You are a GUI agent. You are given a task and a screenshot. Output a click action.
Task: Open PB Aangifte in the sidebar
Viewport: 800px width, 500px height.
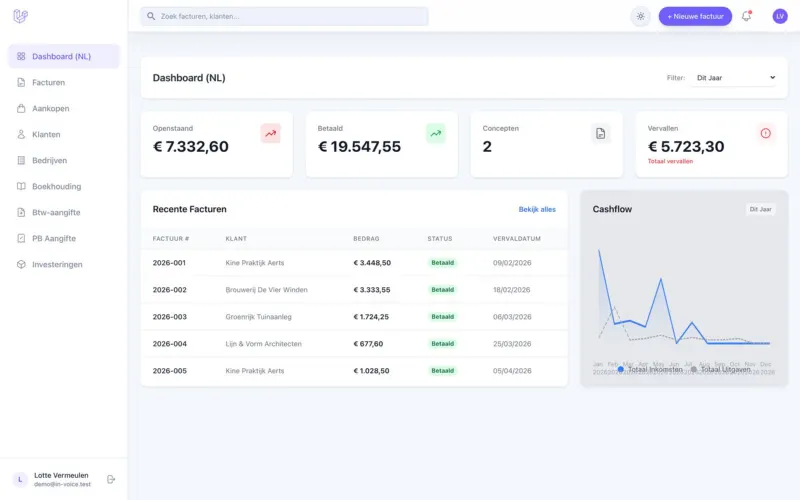(x=64, y=238)
